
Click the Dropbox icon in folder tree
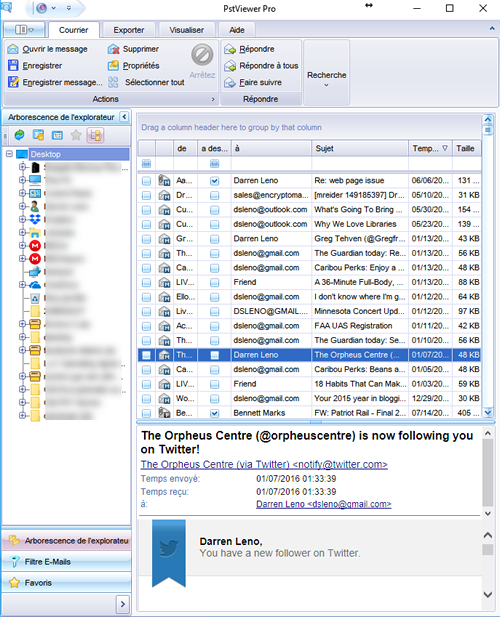pos(35,219)
